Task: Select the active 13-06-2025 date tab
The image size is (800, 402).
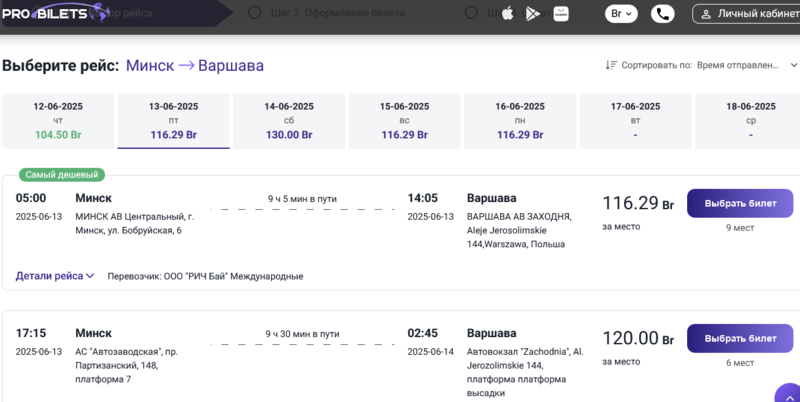Action: point(173,120)
